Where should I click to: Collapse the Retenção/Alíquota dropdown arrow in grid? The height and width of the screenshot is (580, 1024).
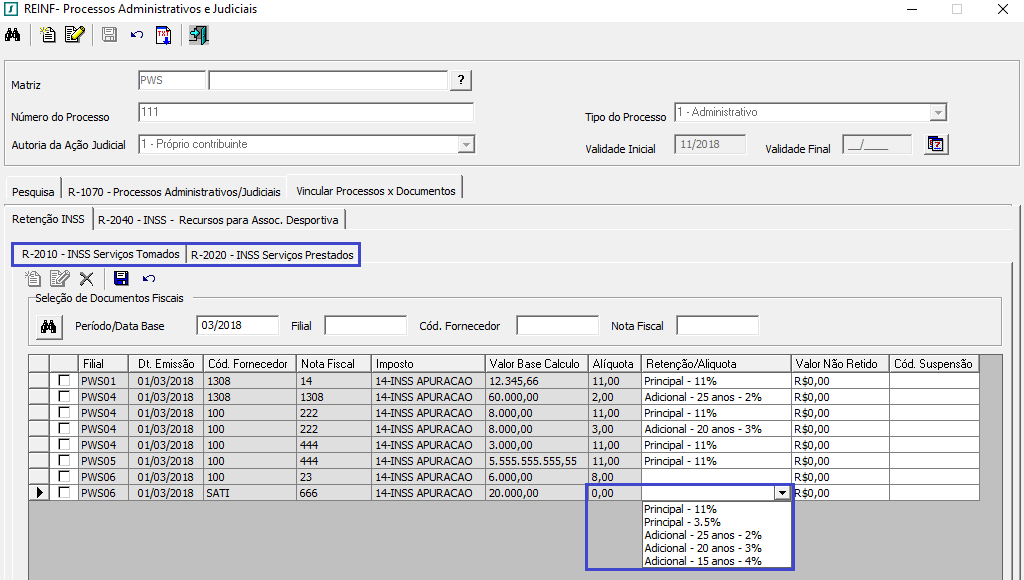coord(780,493)
